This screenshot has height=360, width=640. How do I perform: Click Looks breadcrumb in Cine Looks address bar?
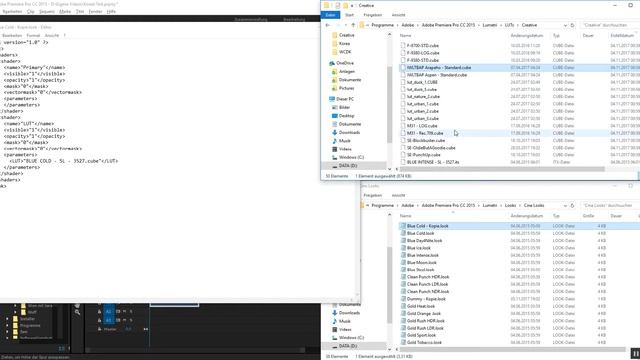(510, 206)
